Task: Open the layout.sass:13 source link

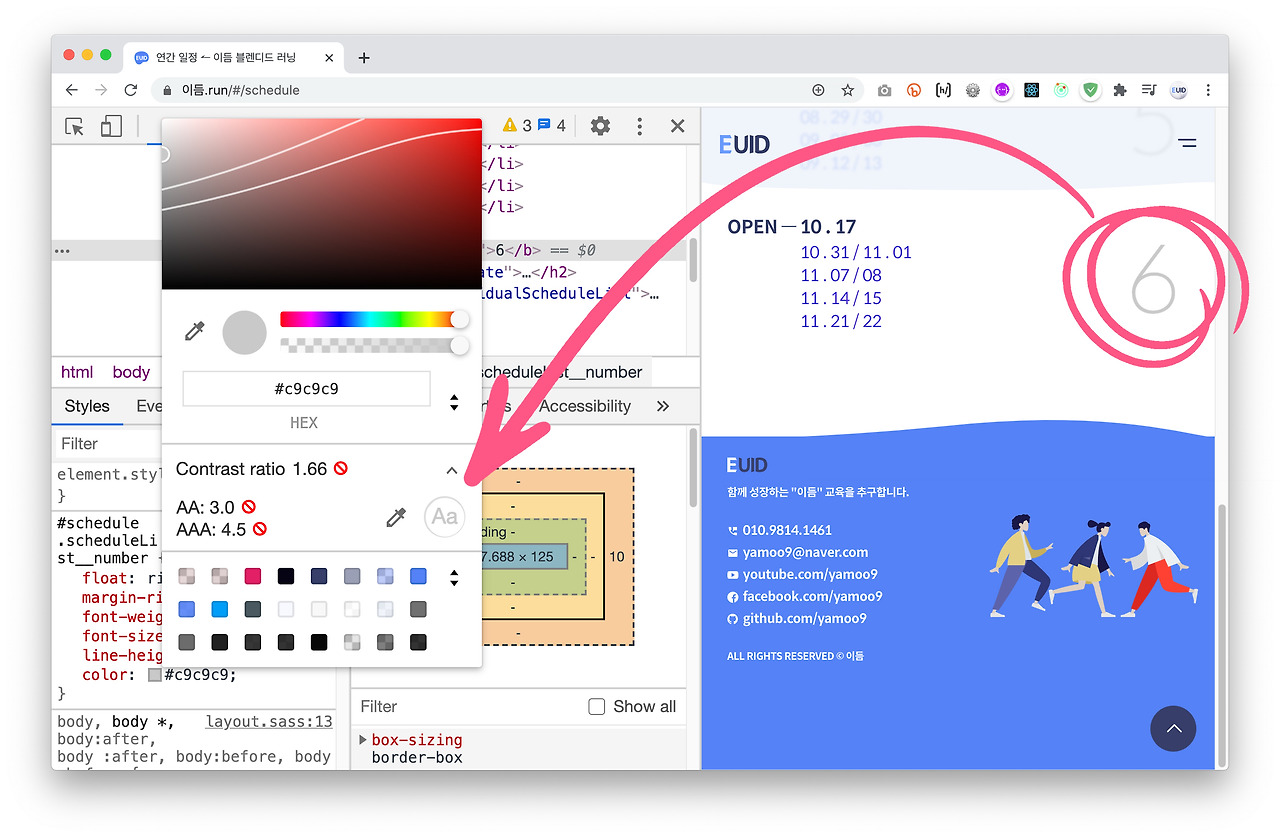Action: pos(269,722)
